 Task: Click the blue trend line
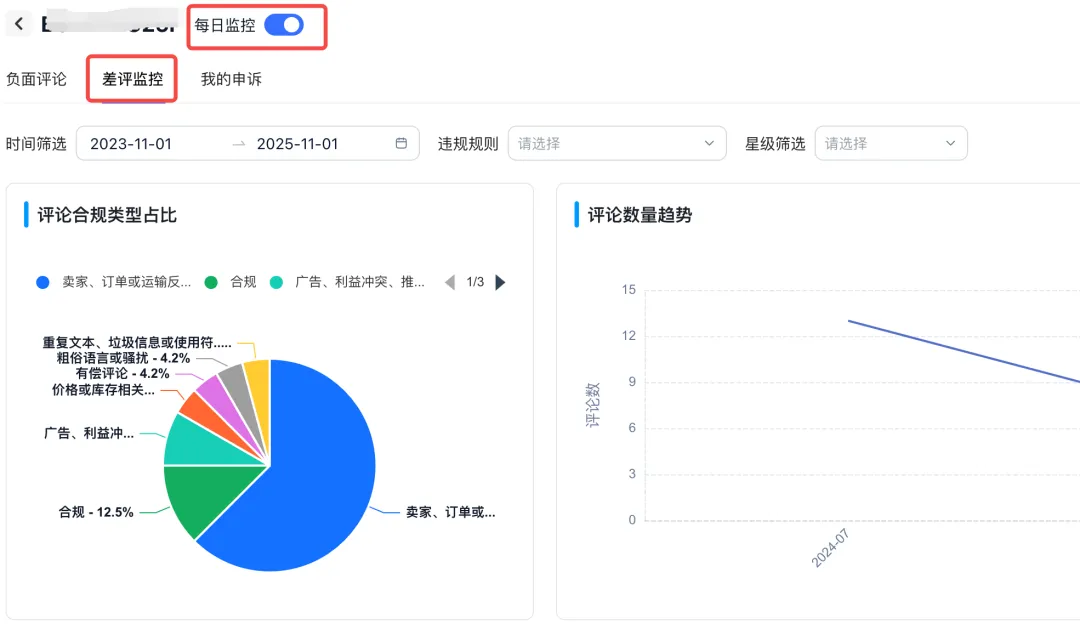coord(964,351)
